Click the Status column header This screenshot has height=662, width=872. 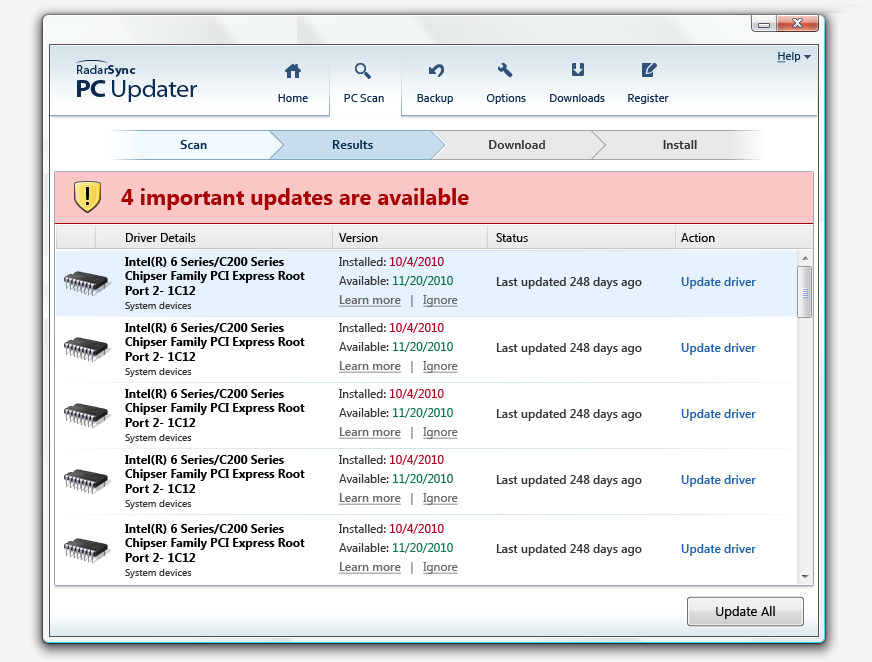pos(512,238)
